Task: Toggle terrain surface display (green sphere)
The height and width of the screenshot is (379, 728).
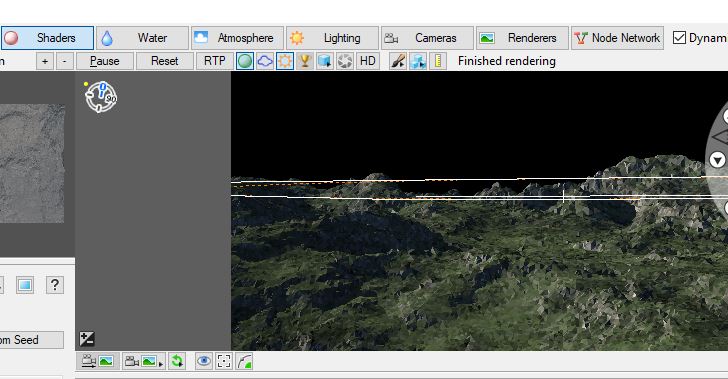Action: point(245,61)
